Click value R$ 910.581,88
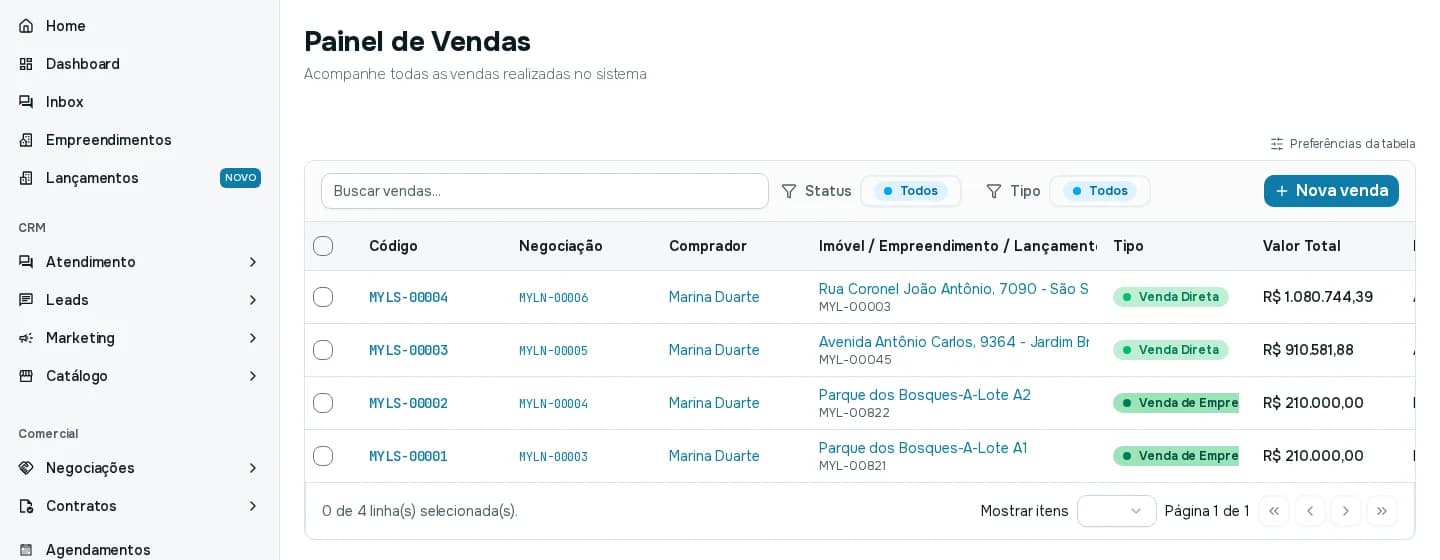1440x560 pixels. (1308, 350)
